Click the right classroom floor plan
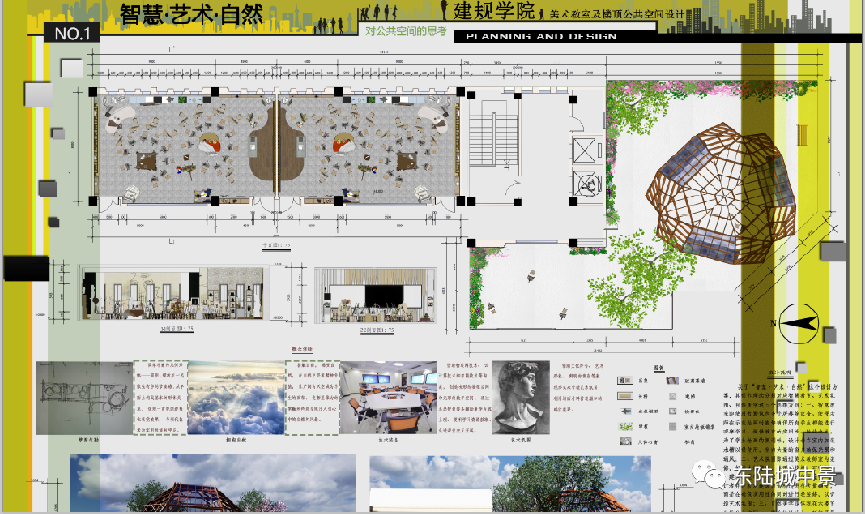This screenshot has height=514, width=865. 372,148
